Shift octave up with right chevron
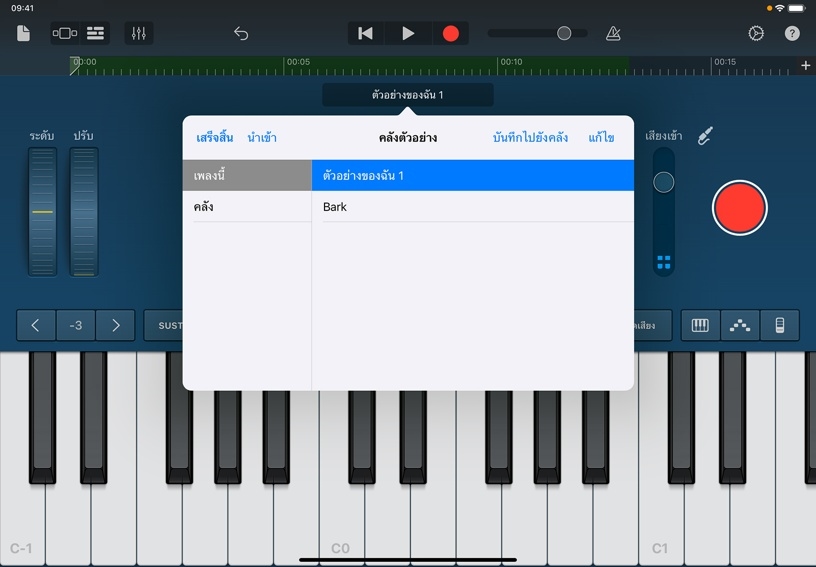The image size is (816, 567). click(115, 325)
